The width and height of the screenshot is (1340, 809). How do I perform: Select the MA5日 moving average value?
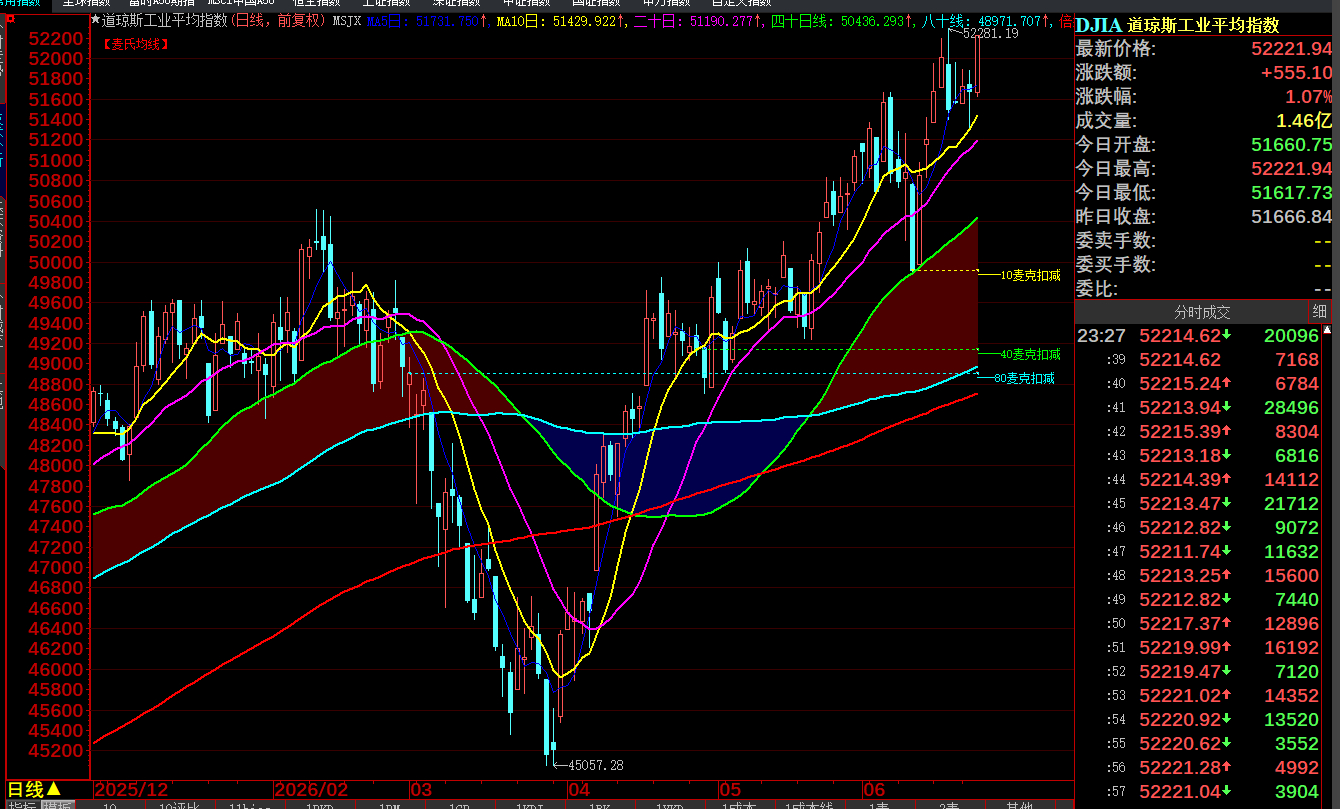427,20
